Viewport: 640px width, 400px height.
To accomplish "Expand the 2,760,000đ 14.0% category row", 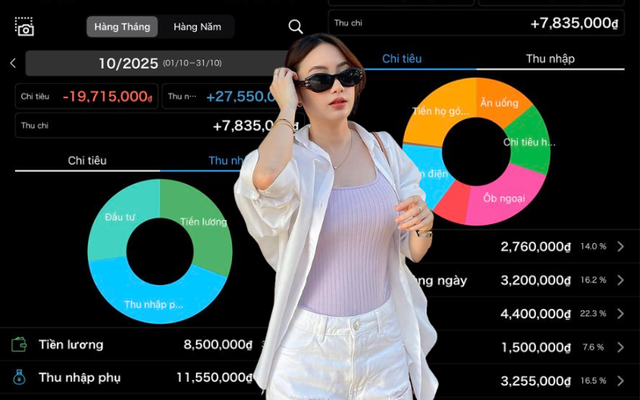I will point(620,246).
